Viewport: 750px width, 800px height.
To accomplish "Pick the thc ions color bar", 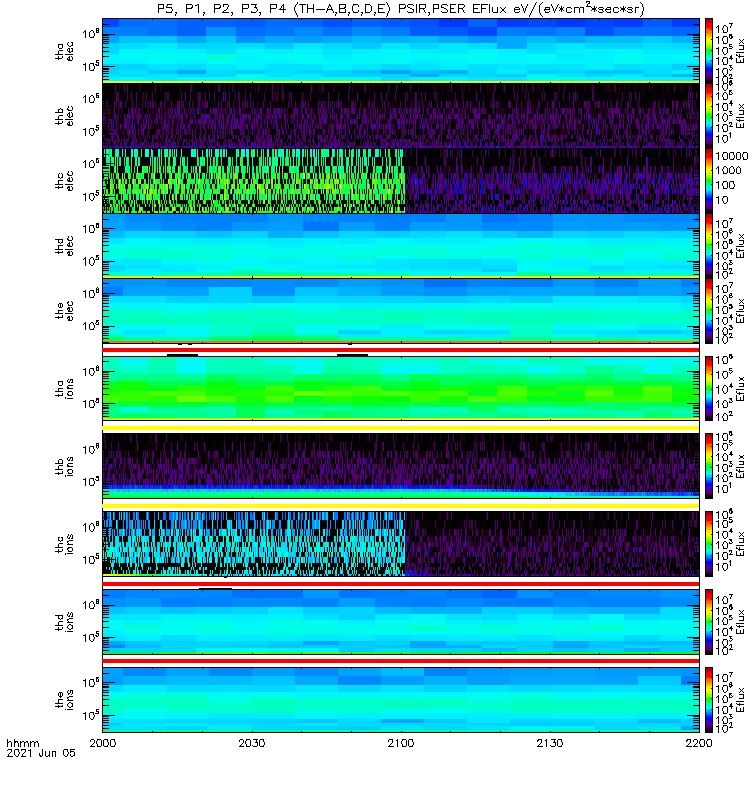I will pos(709,544).
